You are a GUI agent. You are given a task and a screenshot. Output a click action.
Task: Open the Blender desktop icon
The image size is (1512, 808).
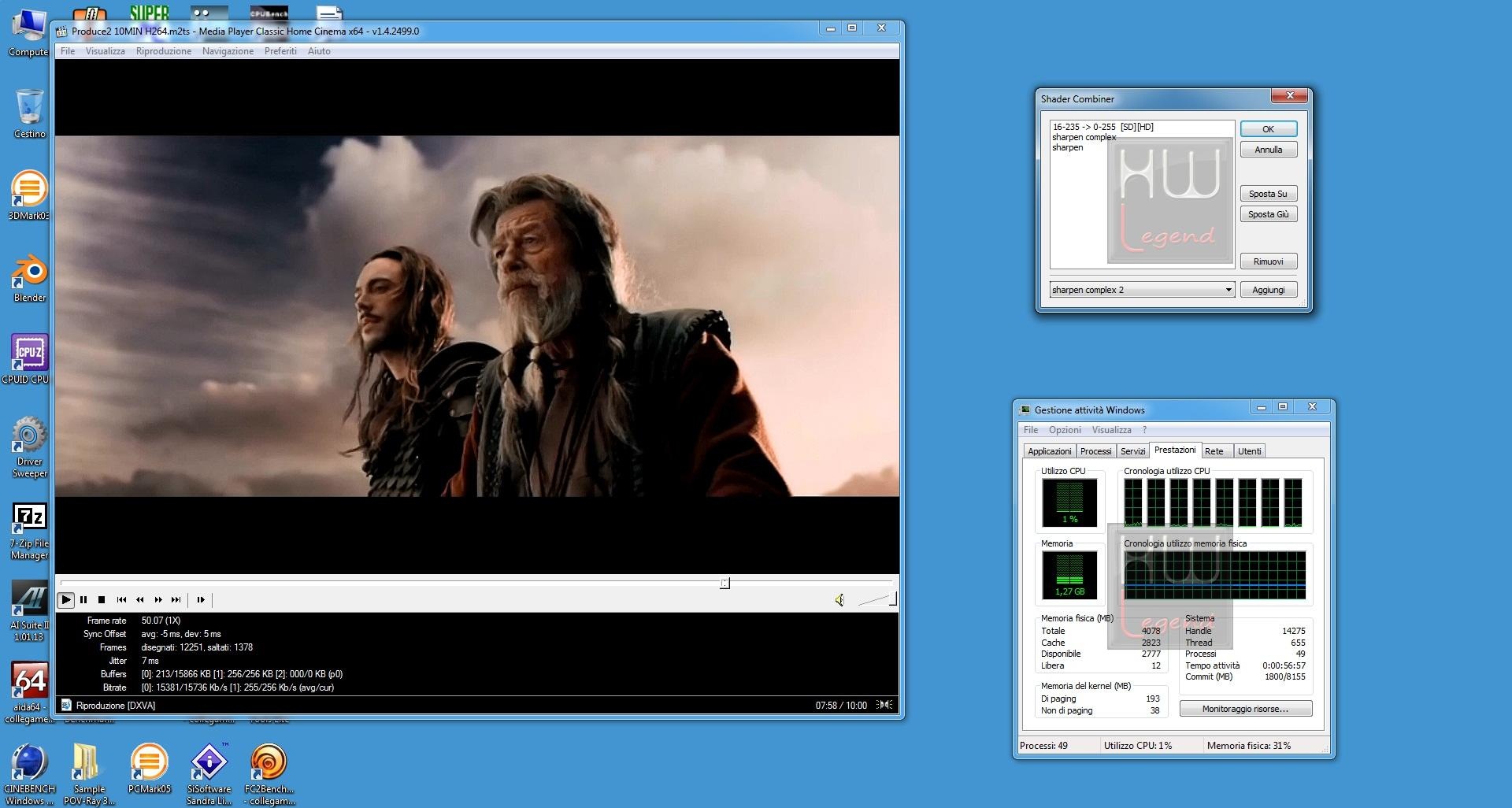29,277
